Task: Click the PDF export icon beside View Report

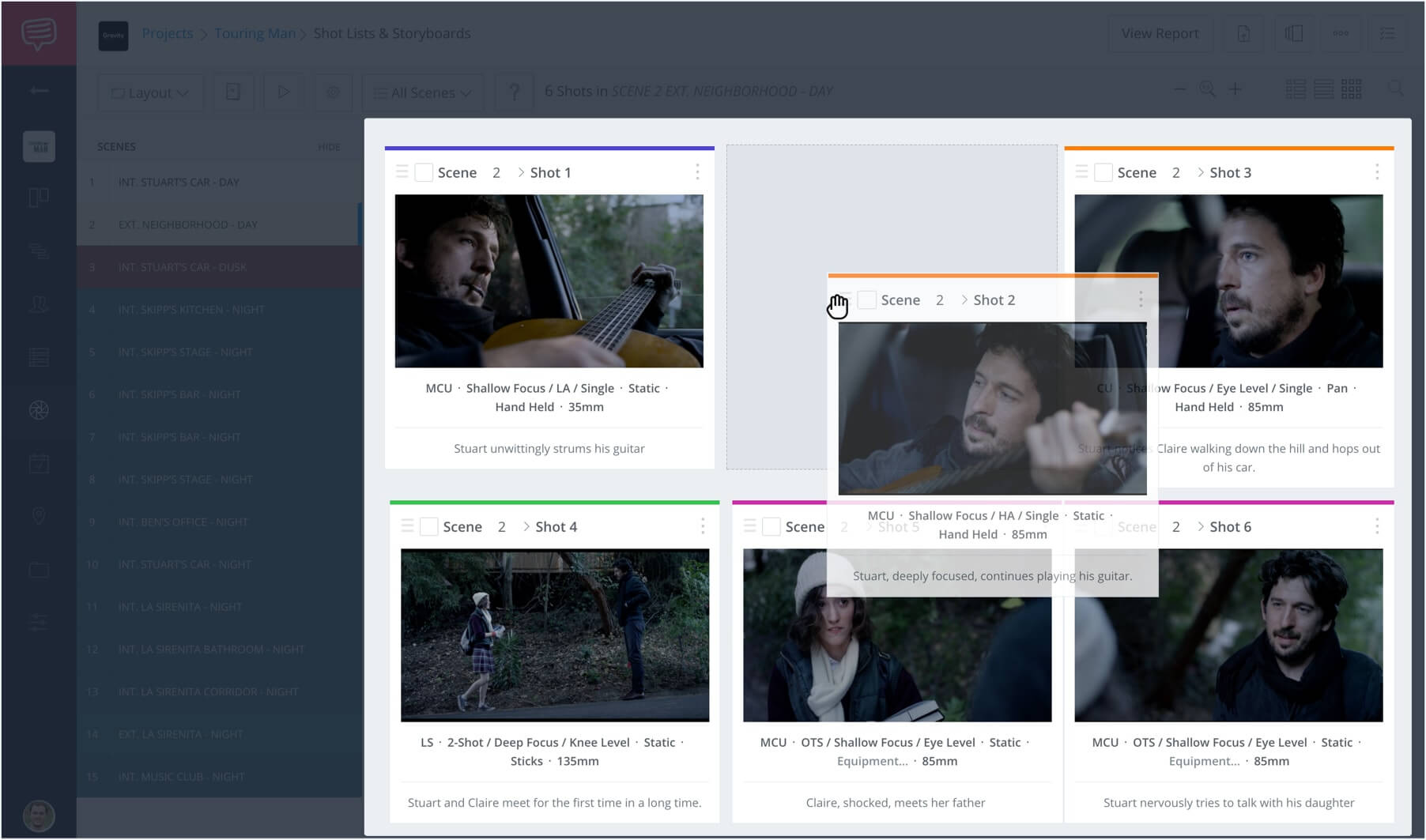Action: (1243, 34)
